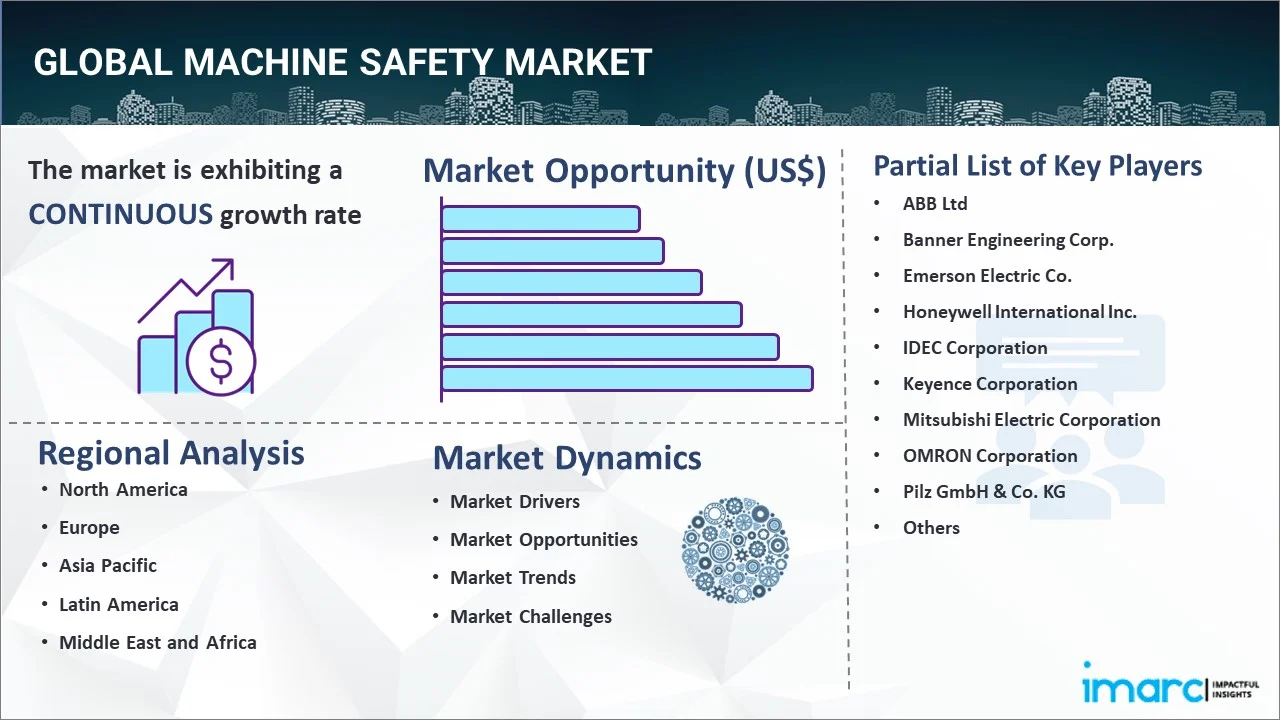This screenshot has width=1280, height=720.
Task: Select the shortest top bar in chart
Action: click(x=540, y=218)
